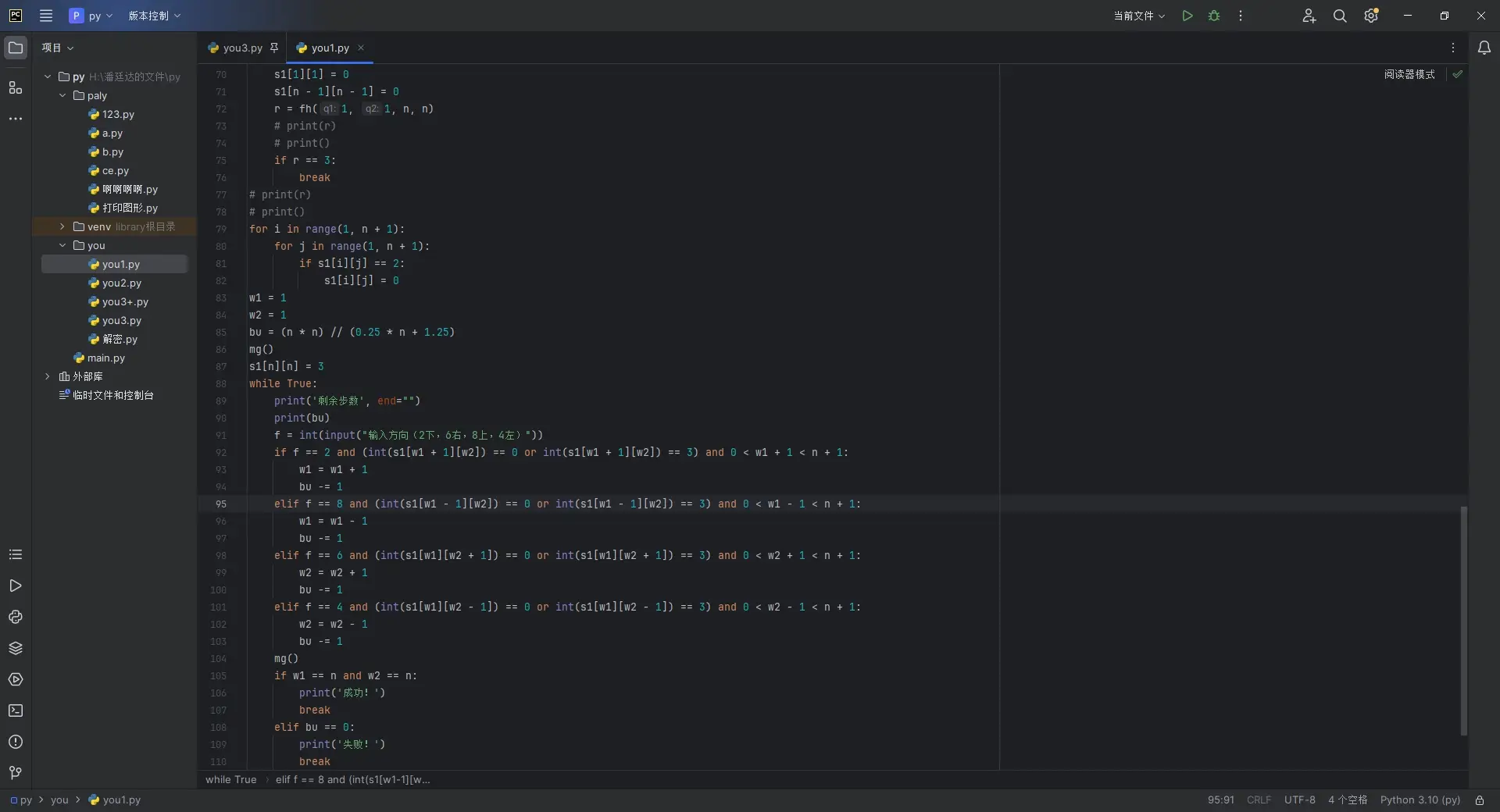Viewport: 1500px width, 812px height.
Task: Toggle read-only lock in status bar
Action: [x=1480, y=800]
